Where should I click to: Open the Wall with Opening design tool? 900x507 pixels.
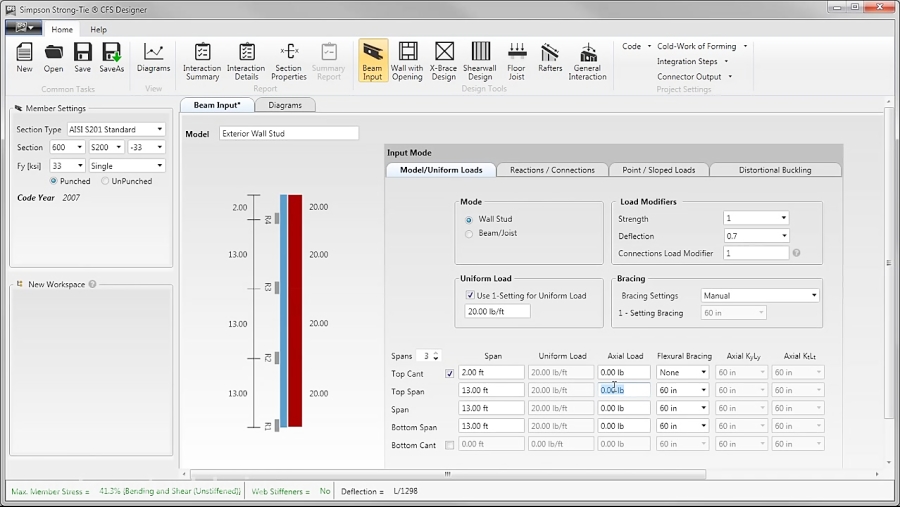407,60
